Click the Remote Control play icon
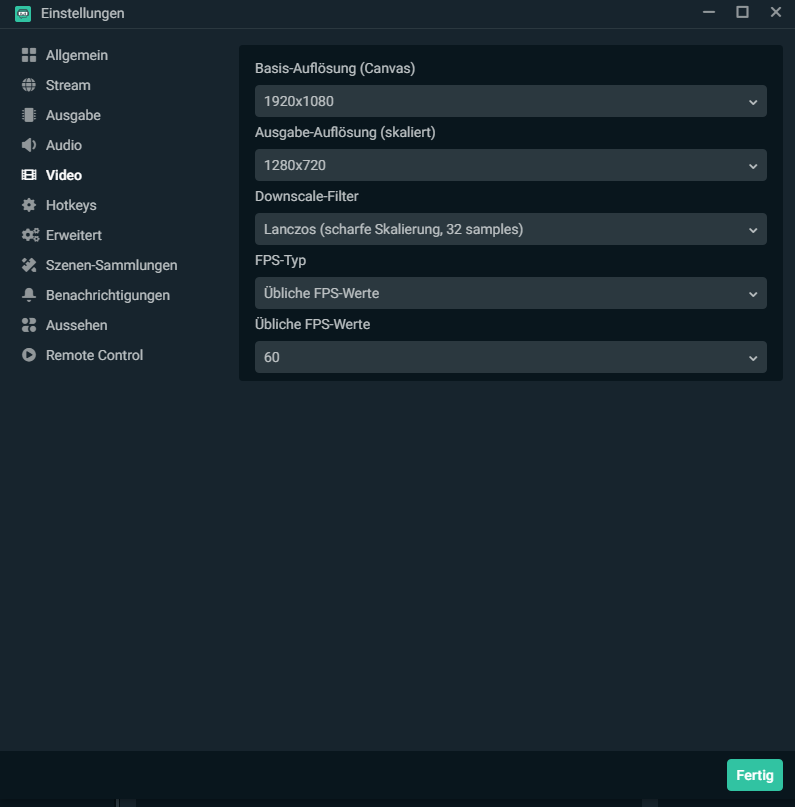The width and height of the screenshot is (795, 807). 29,355
